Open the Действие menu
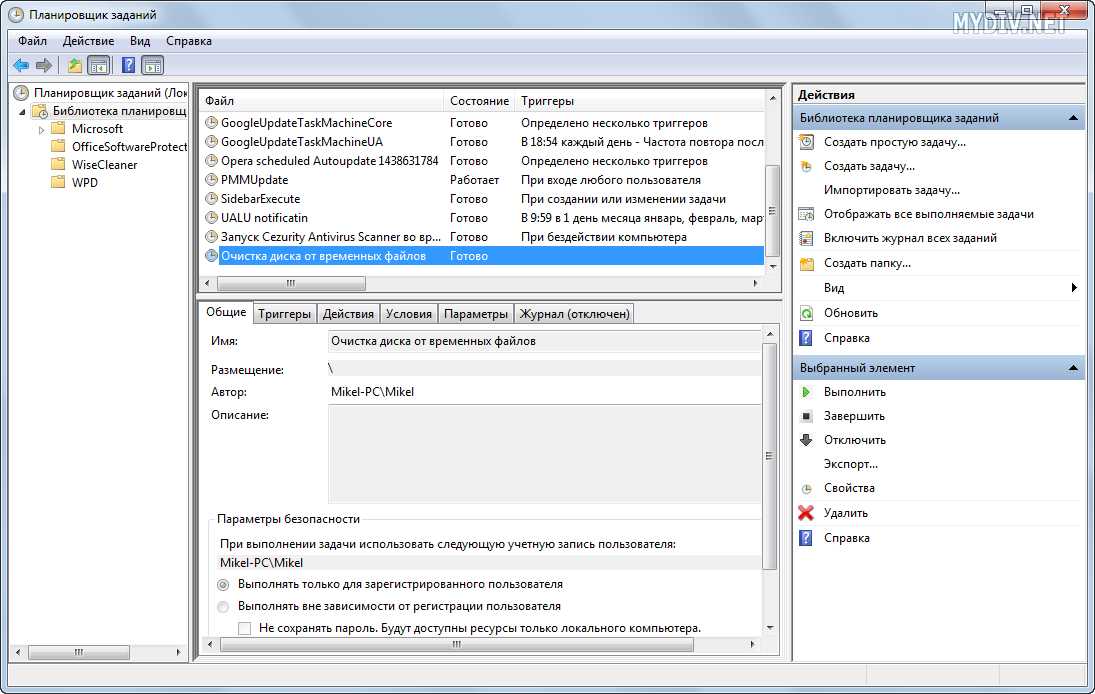Screen dimensions: 1095x694 [x=88, y=41]
